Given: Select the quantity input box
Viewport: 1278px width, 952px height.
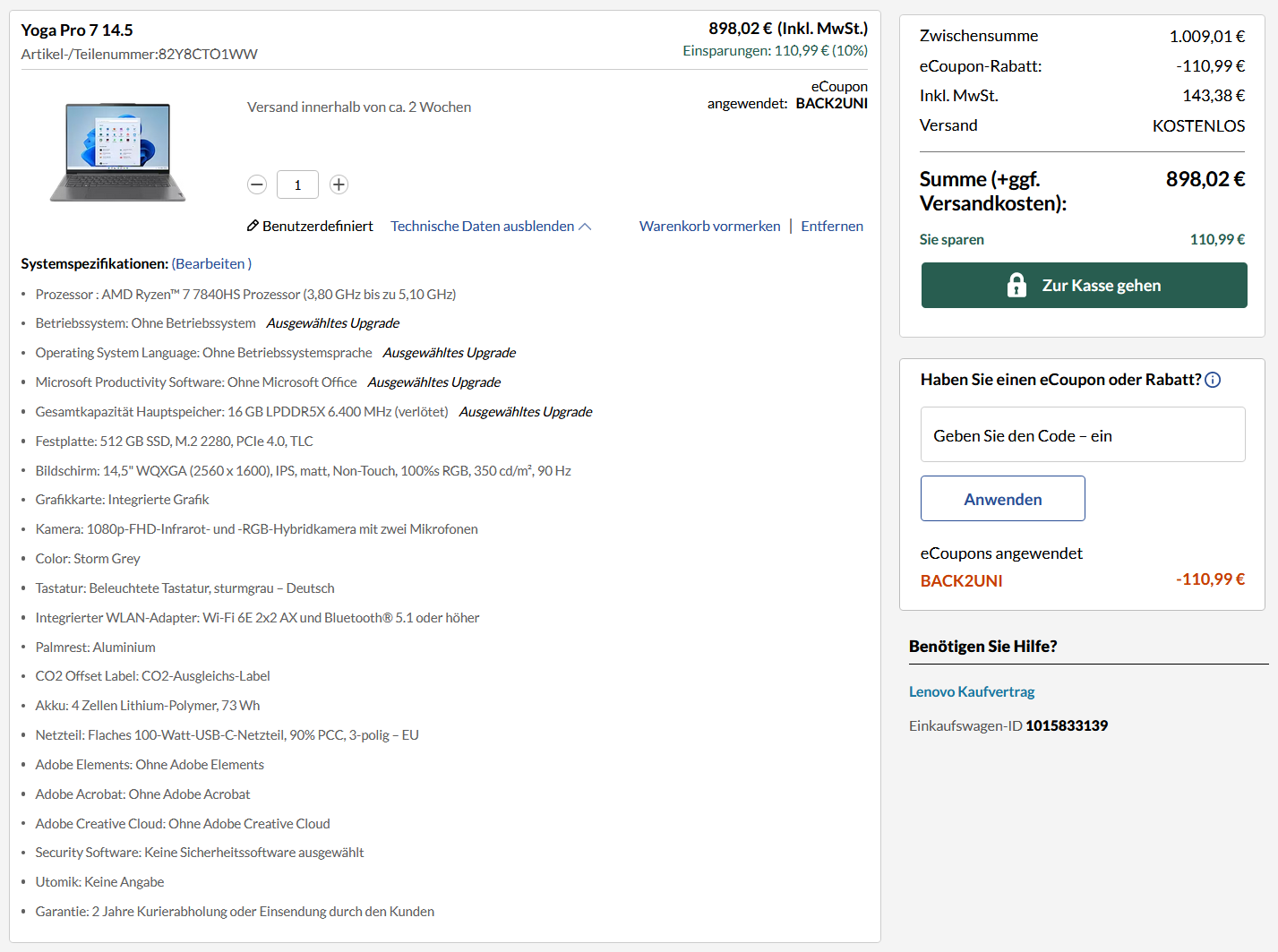Looking at the screenshot, I should pyautogui.click(x=297, y=184).
